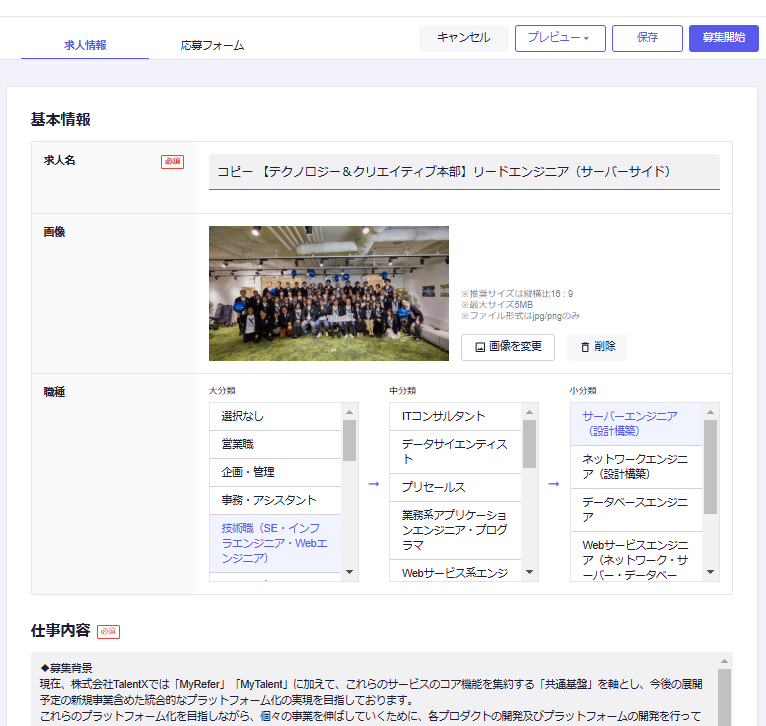Click scroll up arrow of 小分類 list
Viewport: 766px width, 726px height.
pyautogui.click(x=711, y=410)
